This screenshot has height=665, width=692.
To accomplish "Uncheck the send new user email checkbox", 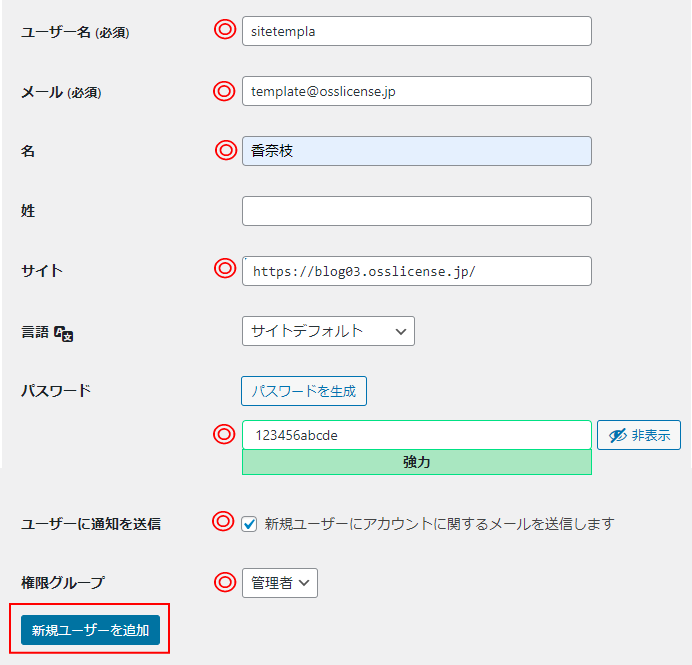I will [250, 523].
